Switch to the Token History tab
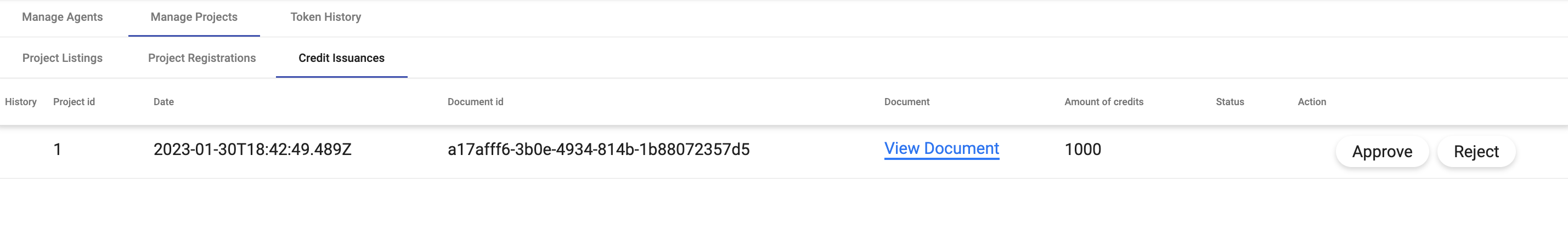Image resolution: width=1568 pixels, height=241 pixels. [x=326, y=17]
